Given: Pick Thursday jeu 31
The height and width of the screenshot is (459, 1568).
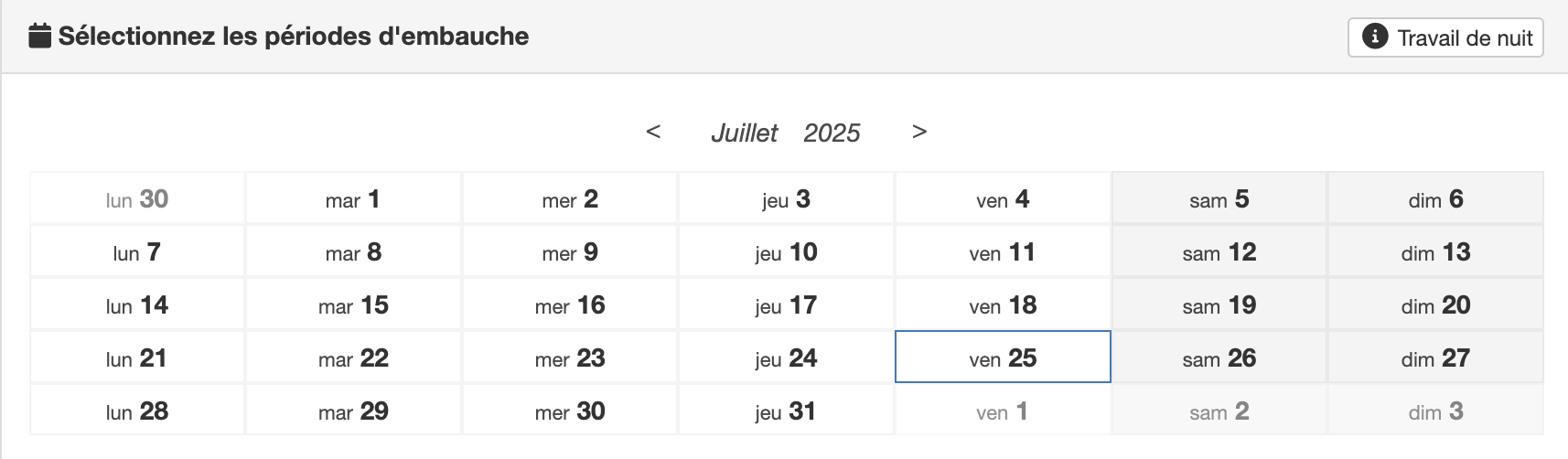Looking at the screenshot, I should pyautogui.click(x=786, y=411).
